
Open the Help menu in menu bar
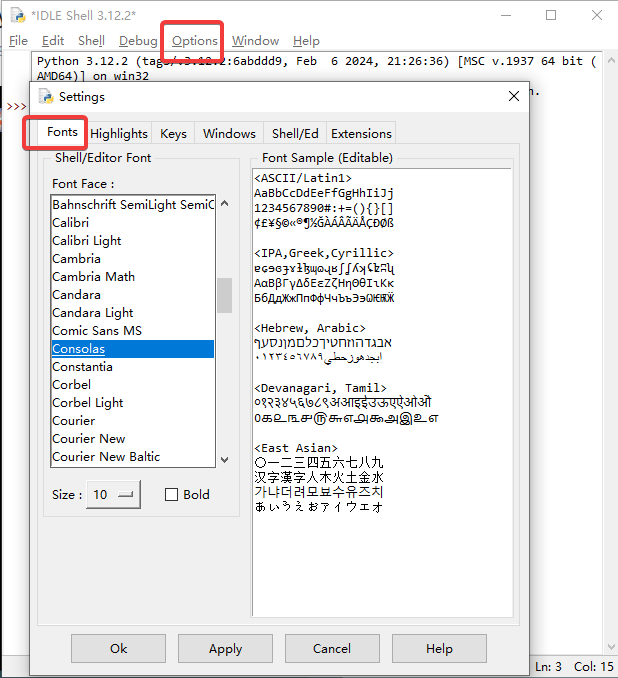click(x=306, y=41)
